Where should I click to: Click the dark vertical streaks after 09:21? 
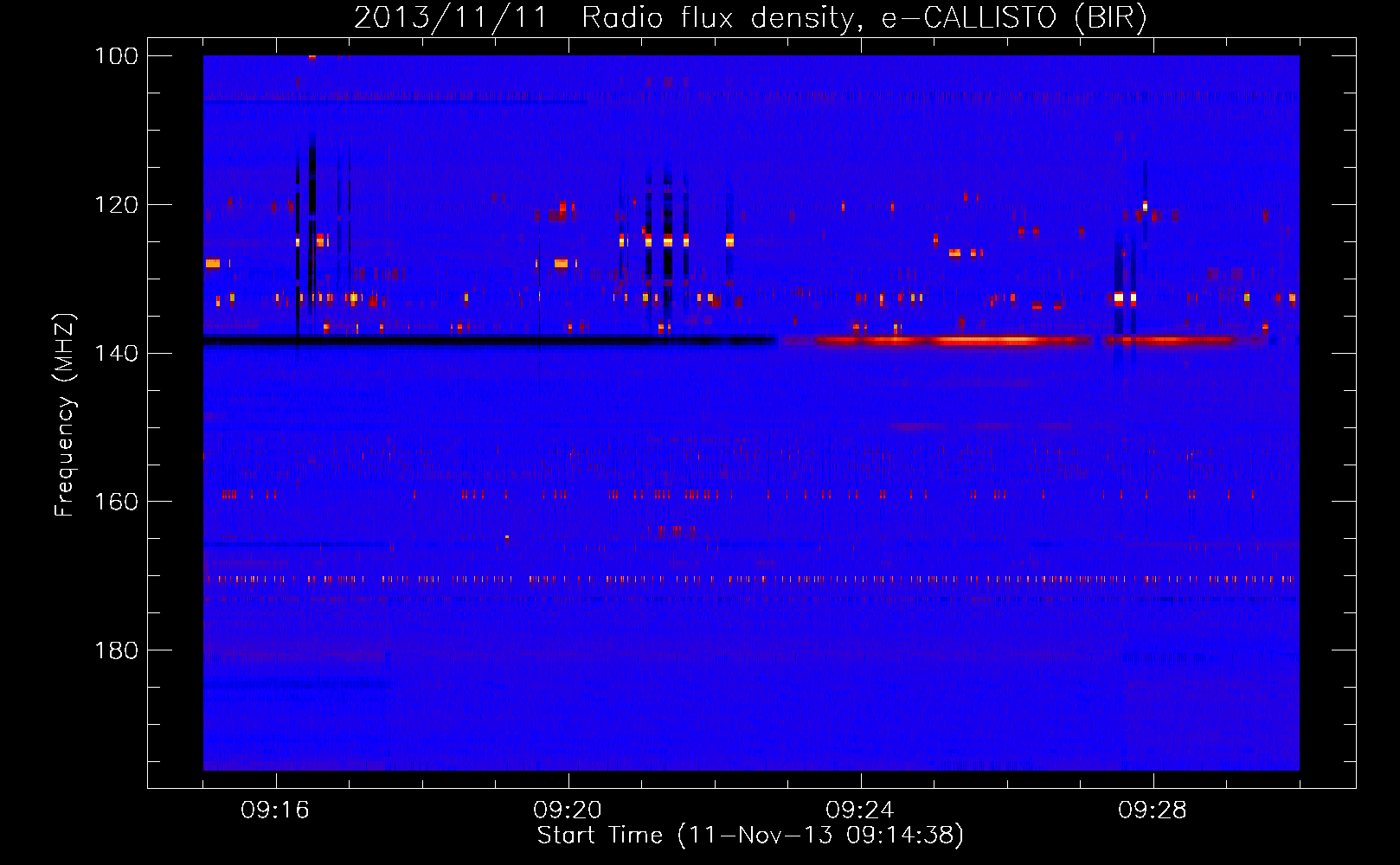667,242
